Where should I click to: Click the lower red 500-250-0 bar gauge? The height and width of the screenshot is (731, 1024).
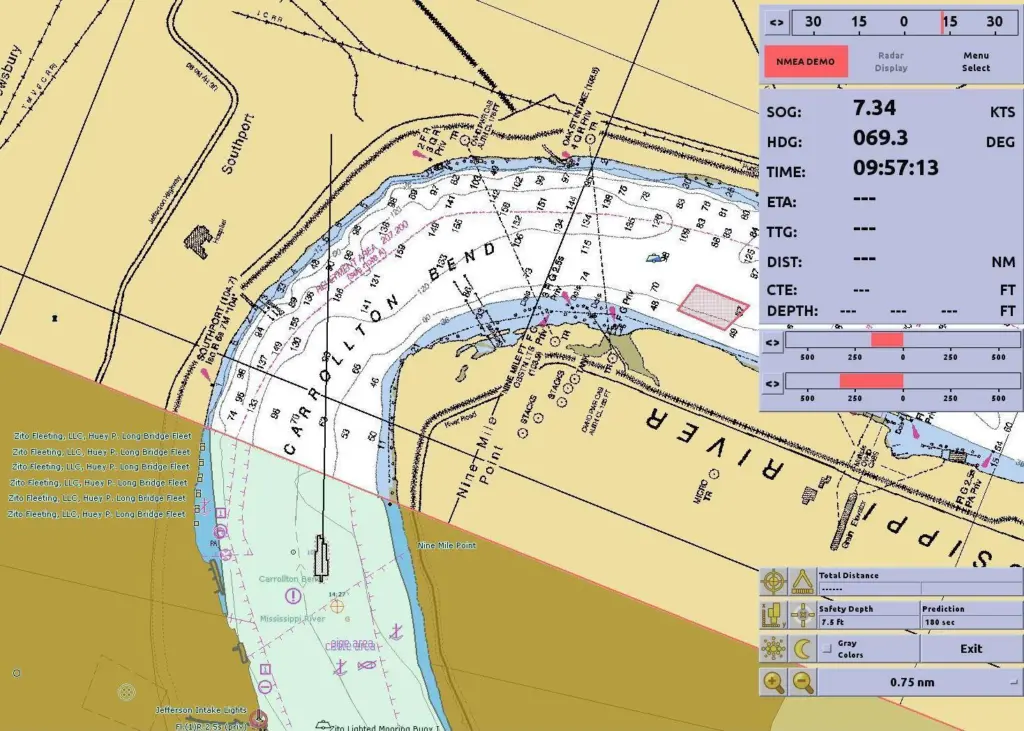[x=903, y=381]
